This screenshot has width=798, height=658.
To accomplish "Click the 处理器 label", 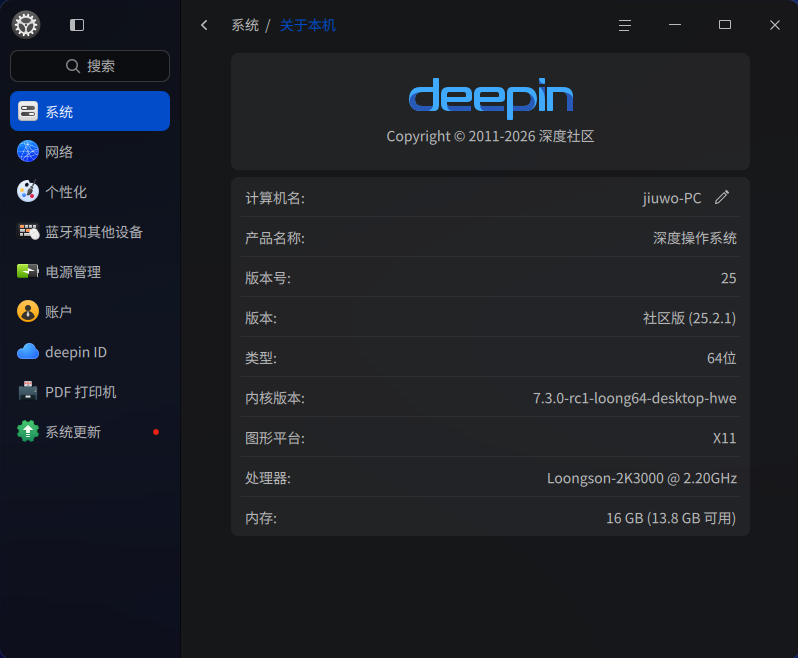I will click(x=268, y=478).
